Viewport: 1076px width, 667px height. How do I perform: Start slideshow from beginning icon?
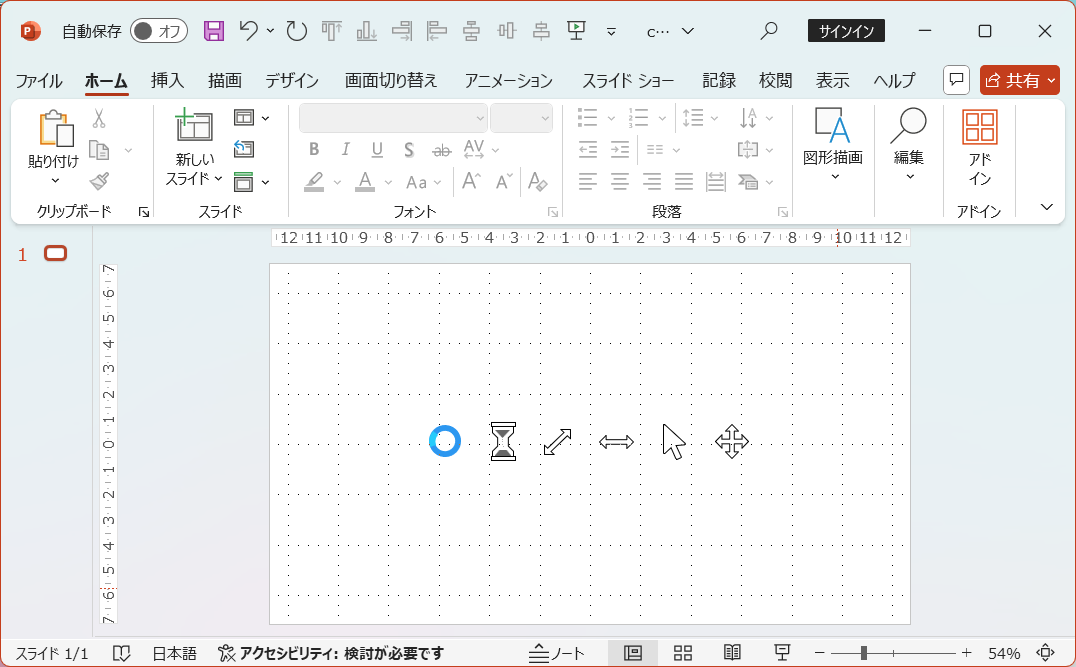575,31
